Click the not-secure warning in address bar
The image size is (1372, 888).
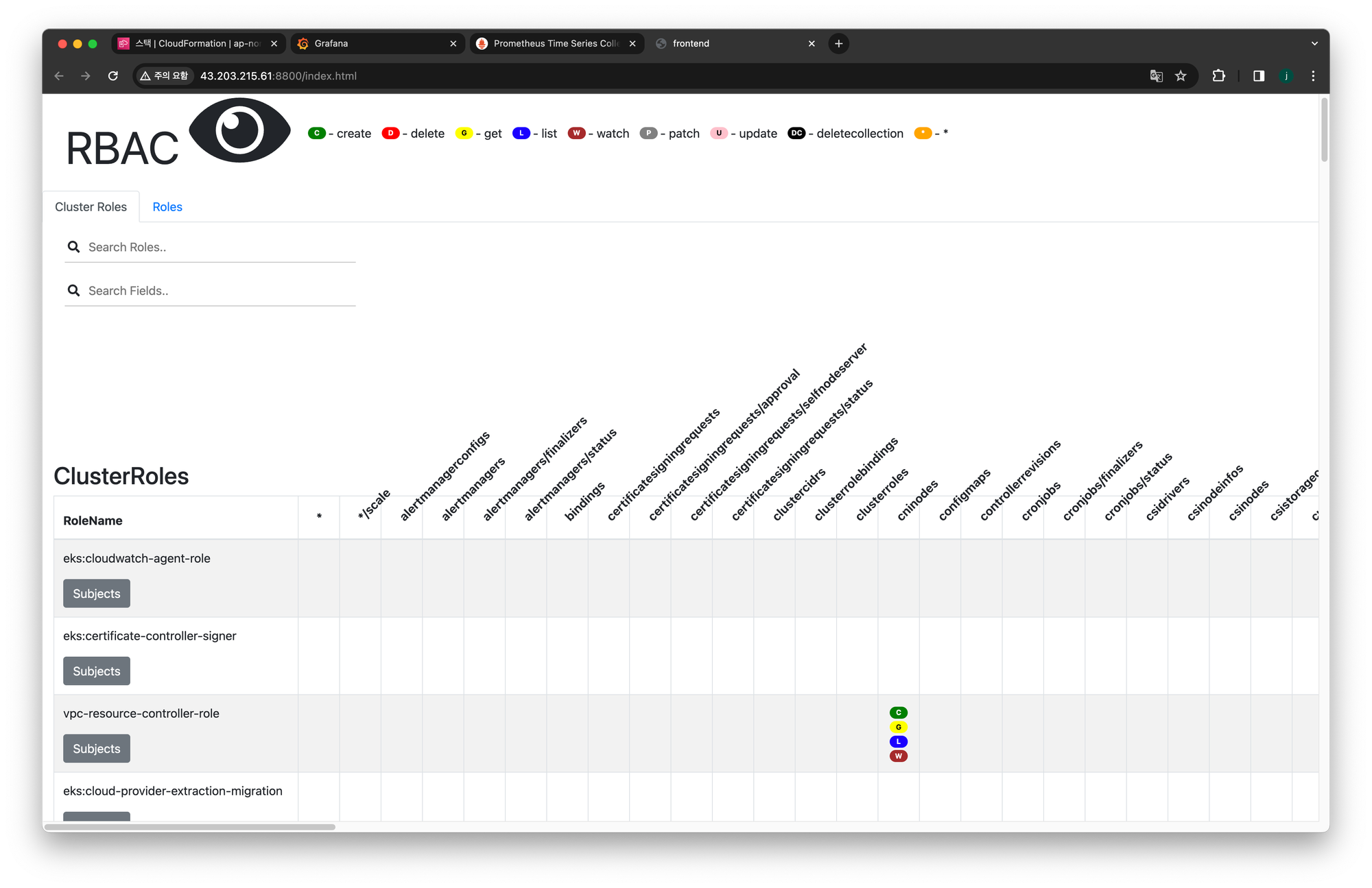(164, 76)
